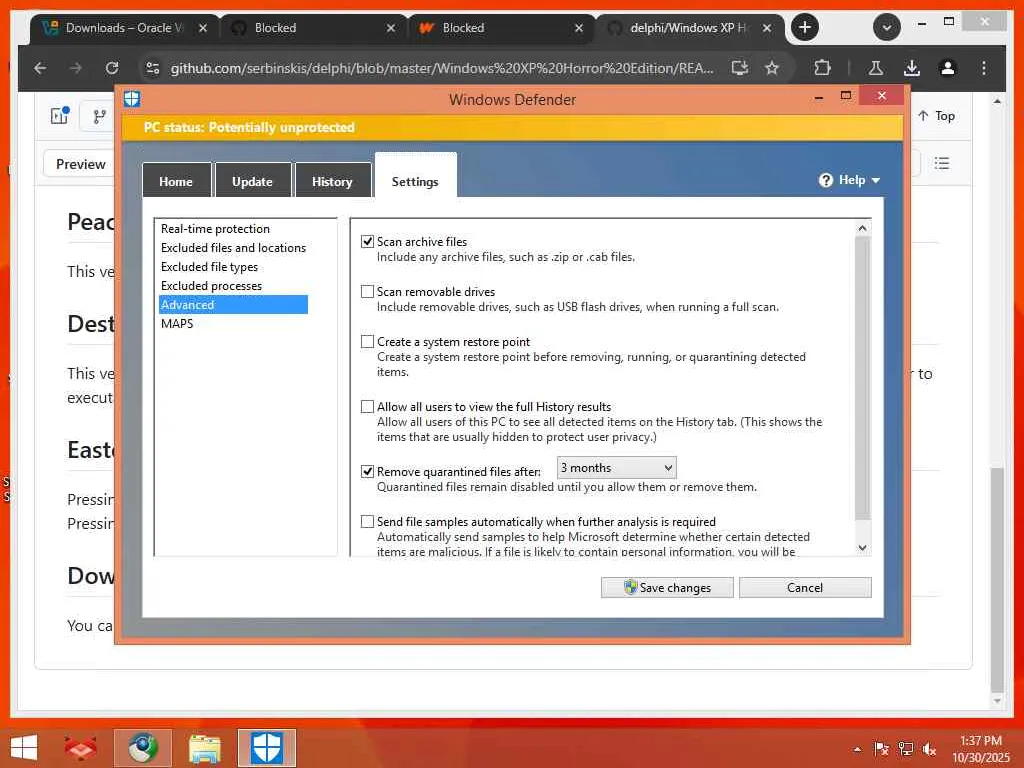Screen dimensions: 1024x768
Task: Click the browser icon in the taskbar
Action: [x=143, y=748]
